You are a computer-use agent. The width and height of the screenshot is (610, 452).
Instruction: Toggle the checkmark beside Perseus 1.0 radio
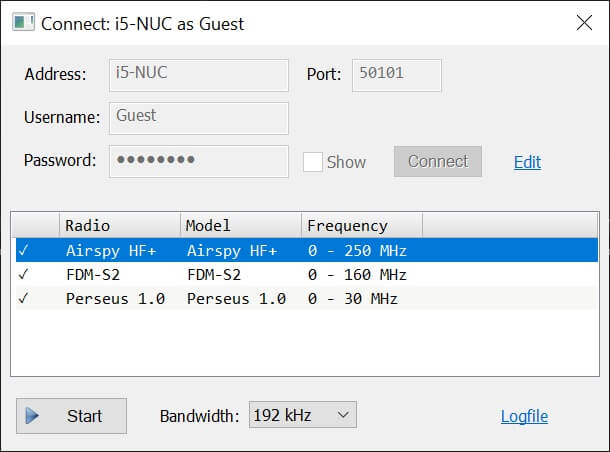tap(23, 298)
